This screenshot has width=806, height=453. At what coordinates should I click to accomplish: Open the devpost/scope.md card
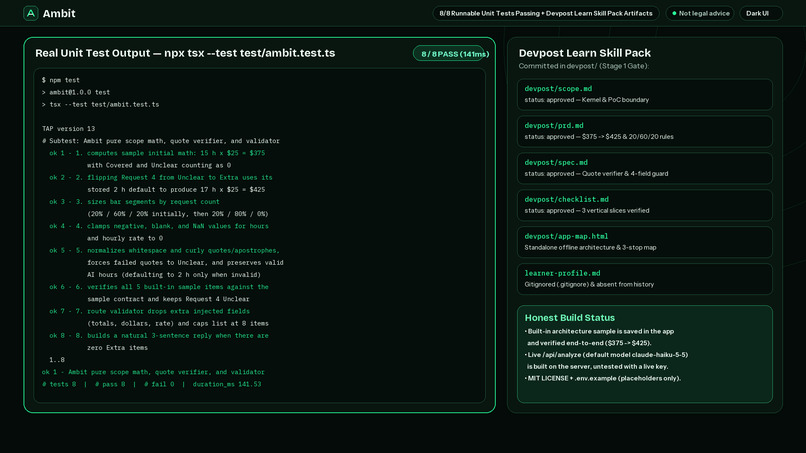tap(645, 94)
